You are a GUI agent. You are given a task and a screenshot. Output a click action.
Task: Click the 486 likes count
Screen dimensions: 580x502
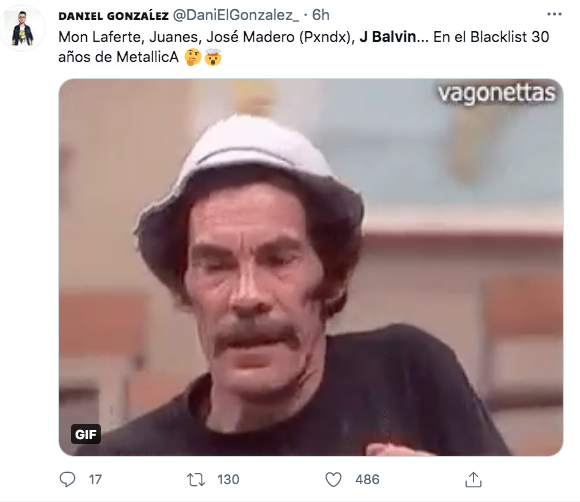click(x=367, y=480)
